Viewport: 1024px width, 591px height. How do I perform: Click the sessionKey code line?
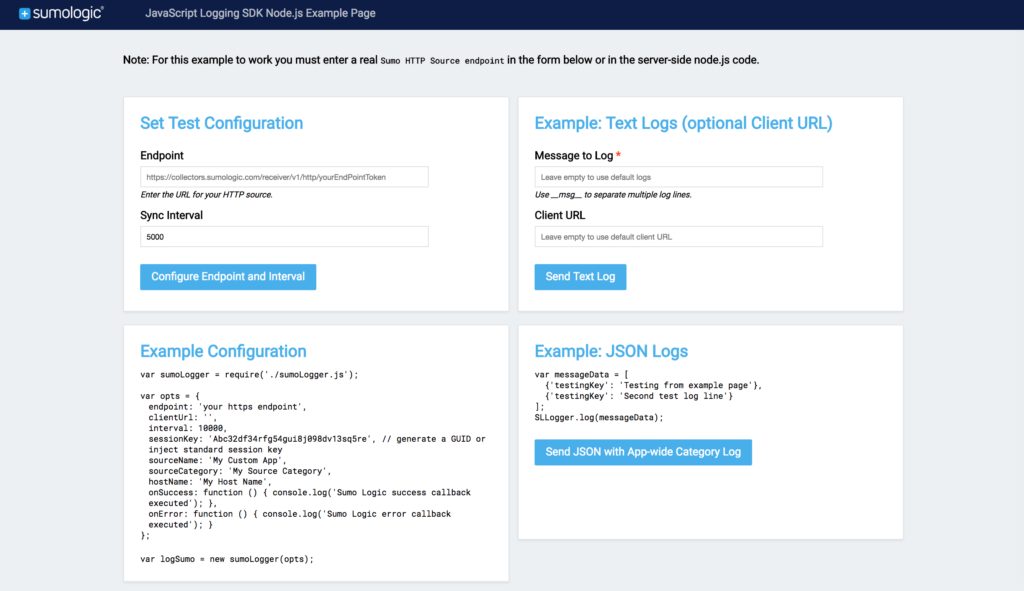click(x=317, y=444)
